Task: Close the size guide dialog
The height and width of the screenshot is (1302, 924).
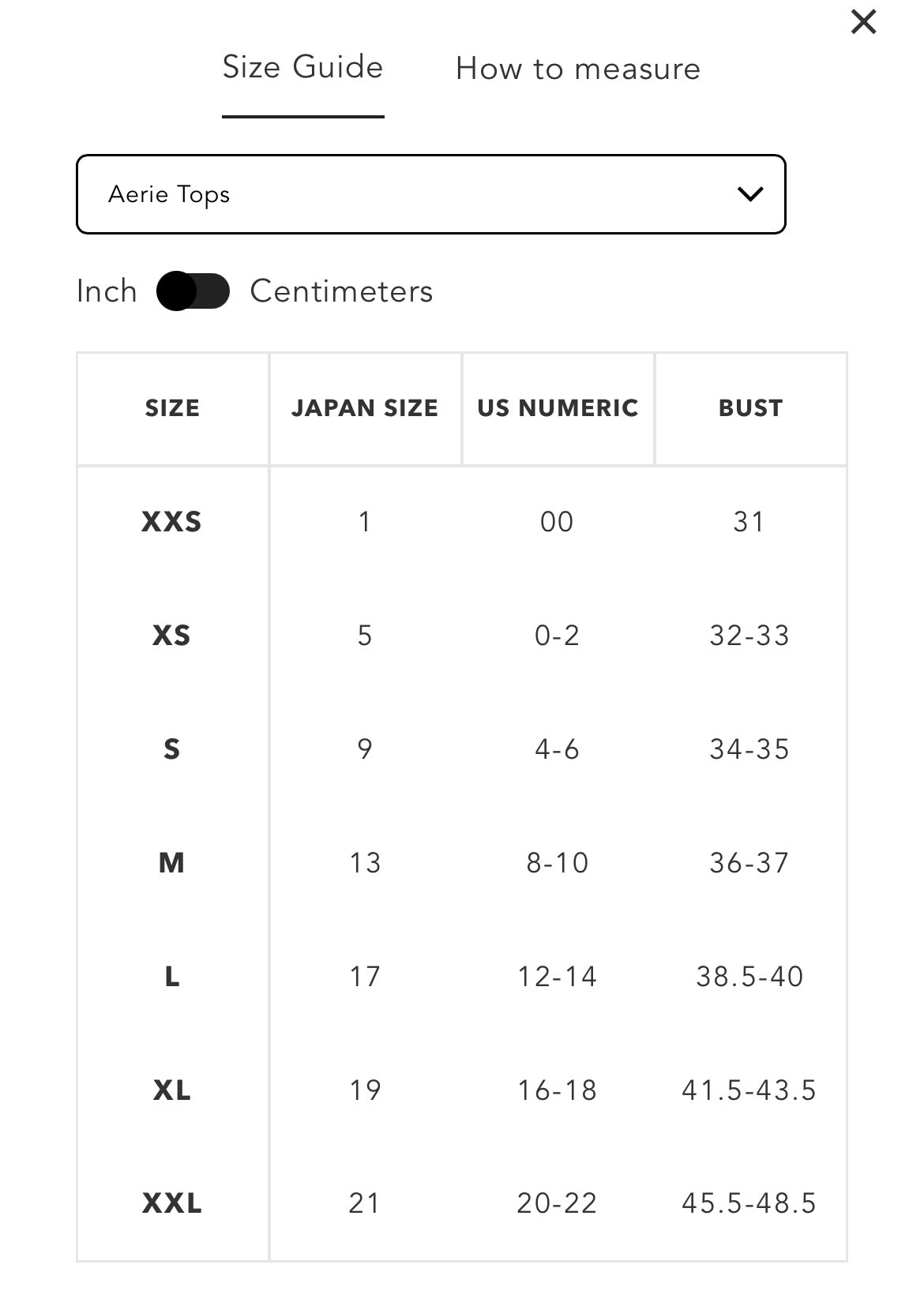Action: click(x=863, y=22)
